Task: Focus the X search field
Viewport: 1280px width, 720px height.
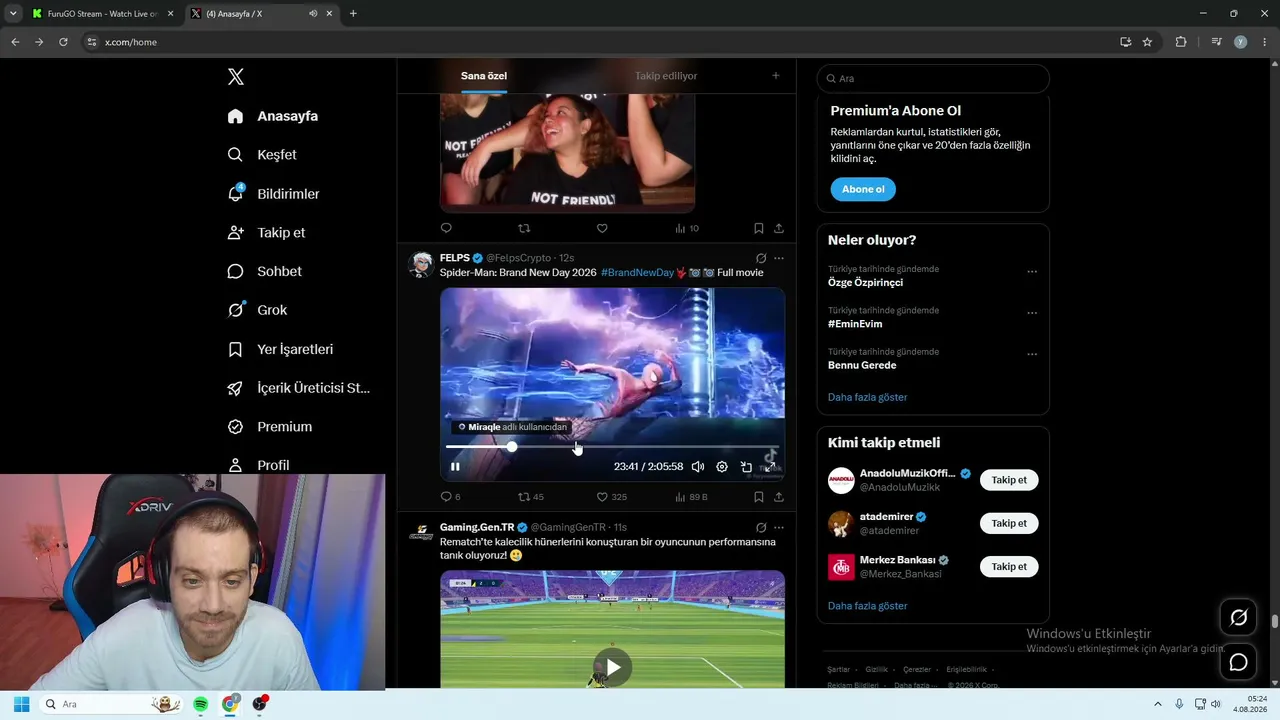Action: click(x=933, y=78)
